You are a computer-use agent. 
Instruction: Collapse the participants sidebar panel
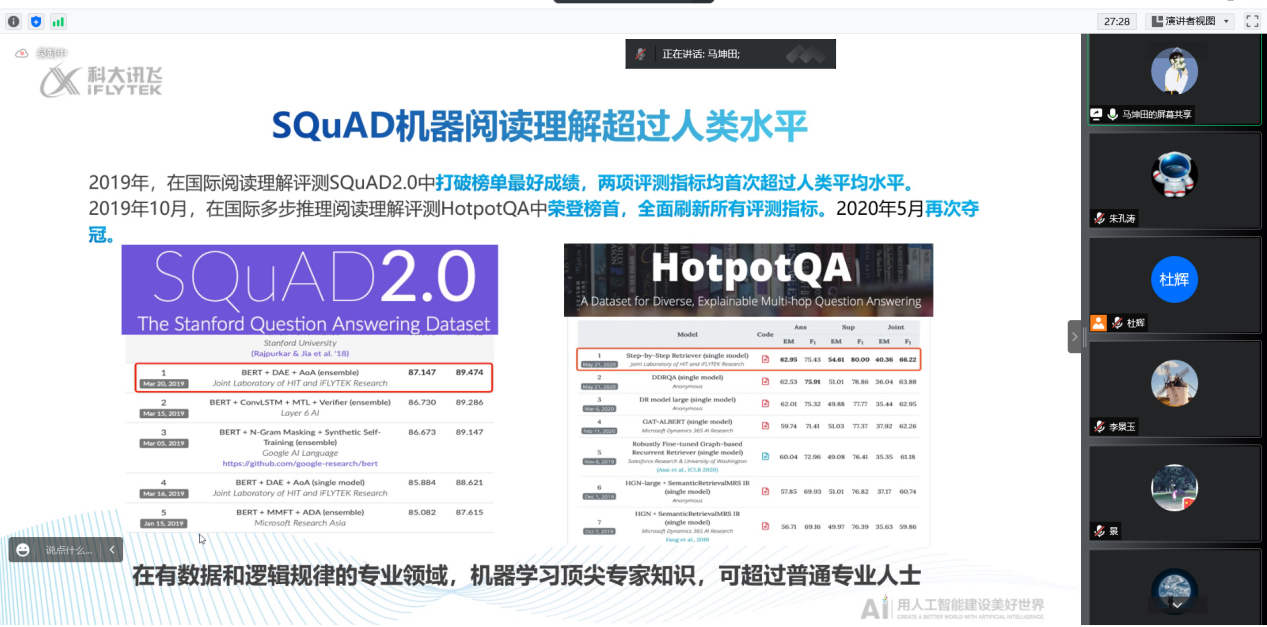(x=1074, y=337)
